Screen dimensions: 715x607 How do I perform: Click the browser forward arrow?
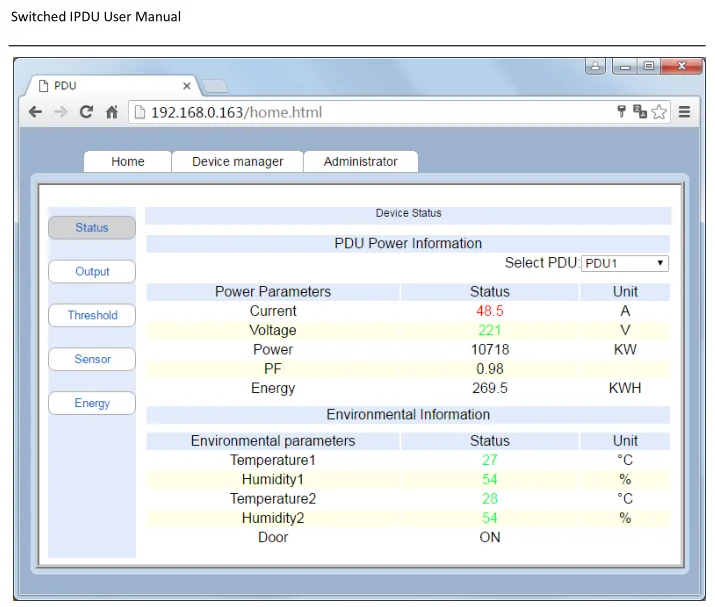(x=61, y=112)
